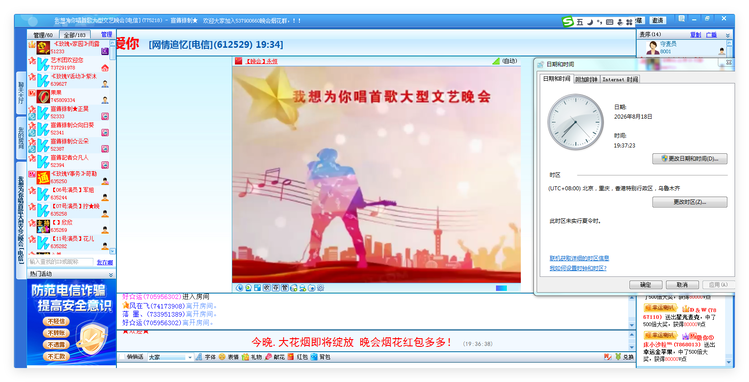Click the pink camera icon beside user 52394
Screen dimensions: 749x382
(x=105, y=165)
